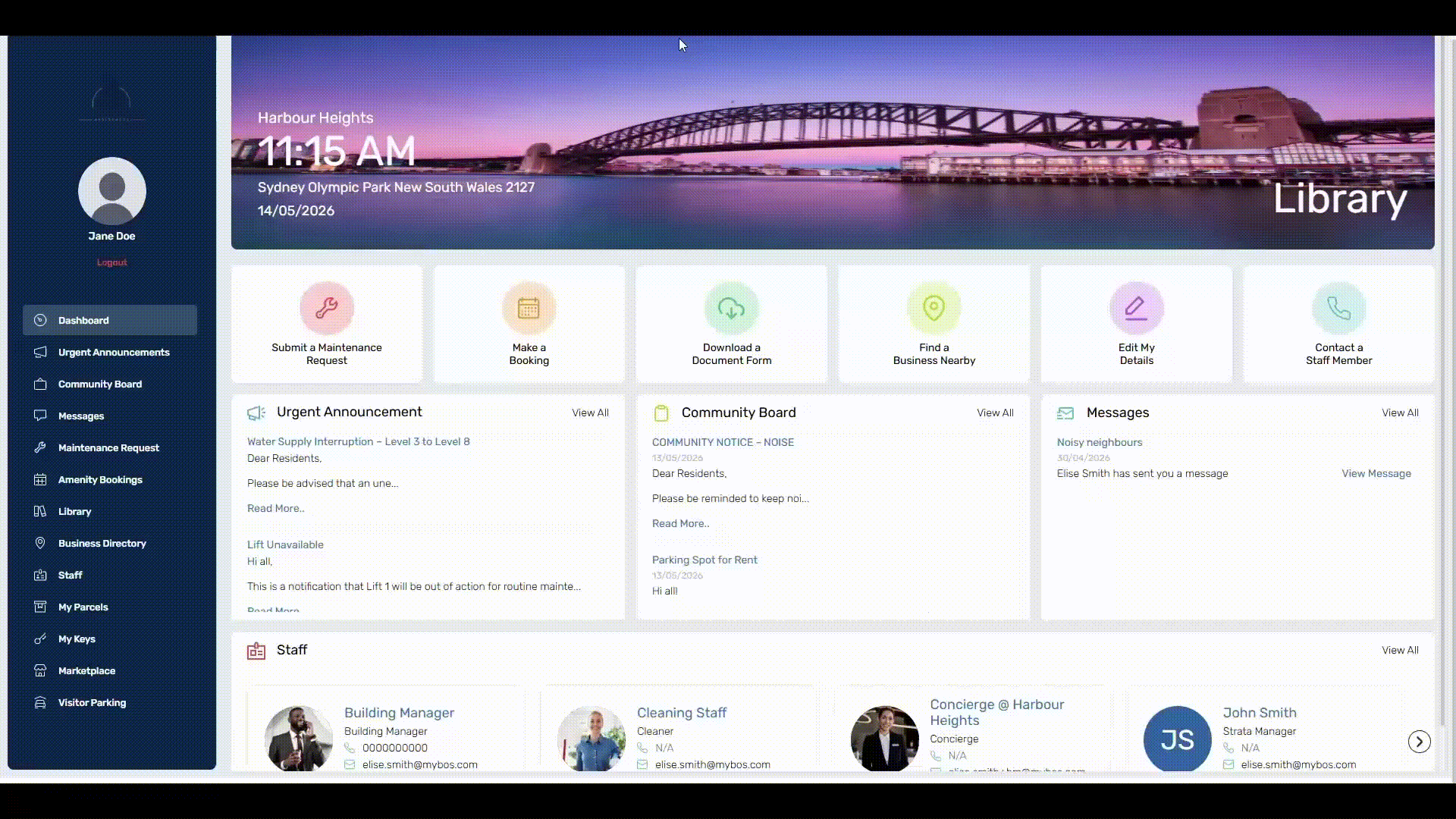This screenshot has width=1456, height=819.
Task: Click the My Keys key sidebar icon
Action: pos(40,639)
